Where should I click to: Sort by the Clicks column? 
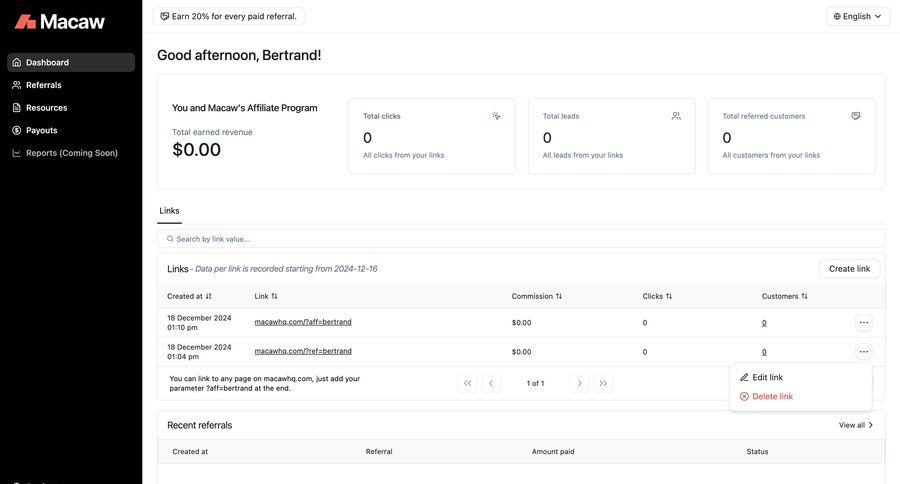(657, 296)
